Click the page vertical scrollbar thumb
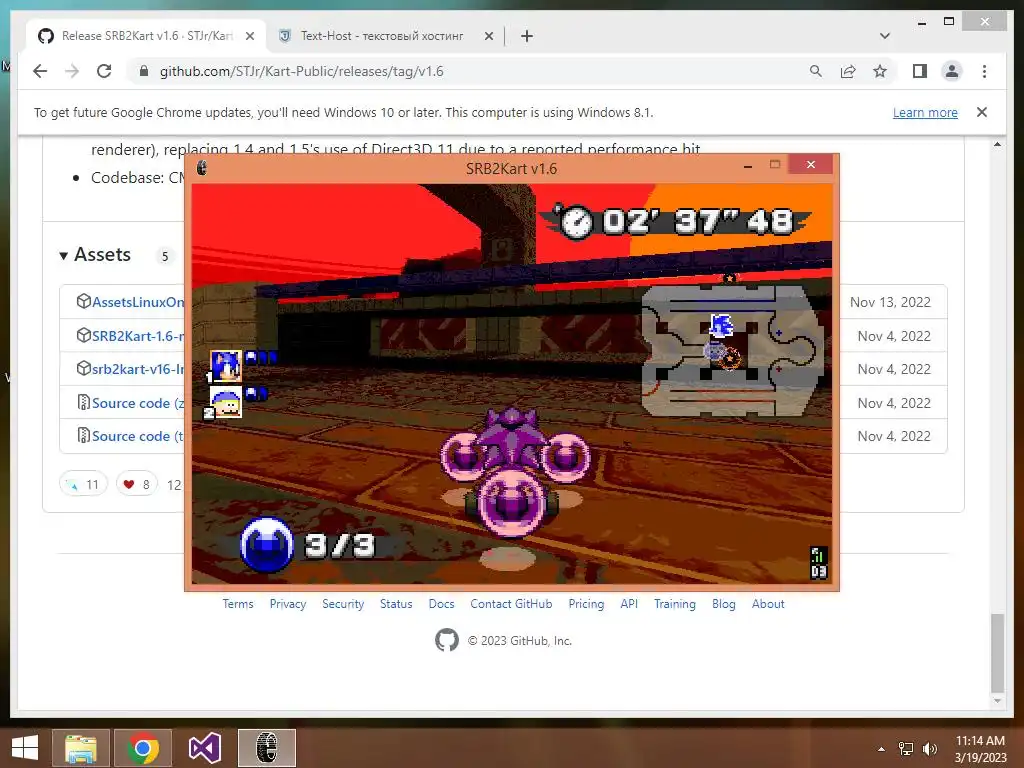1024x768 pixels. [x=997, y=652]
